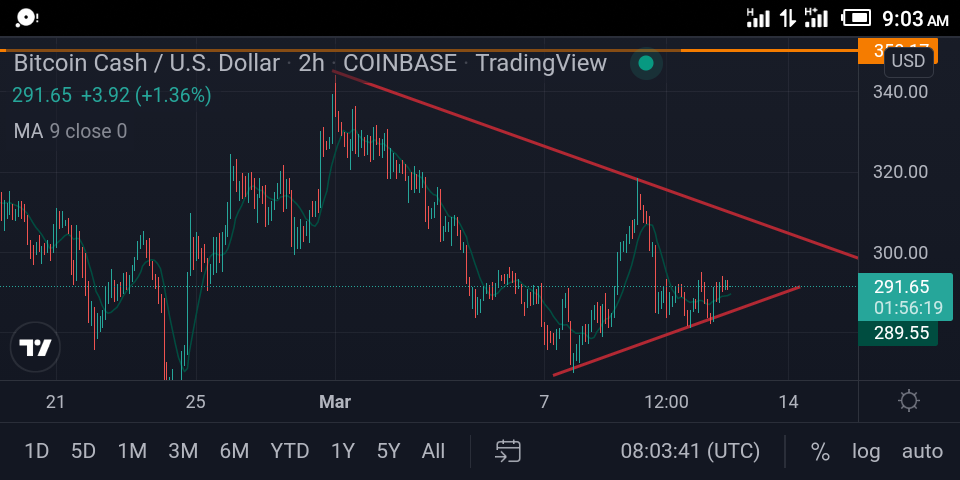960x480 pixels.
Task: Click the MA 9 close 0 indicator legend
Action: pos(70,131)
